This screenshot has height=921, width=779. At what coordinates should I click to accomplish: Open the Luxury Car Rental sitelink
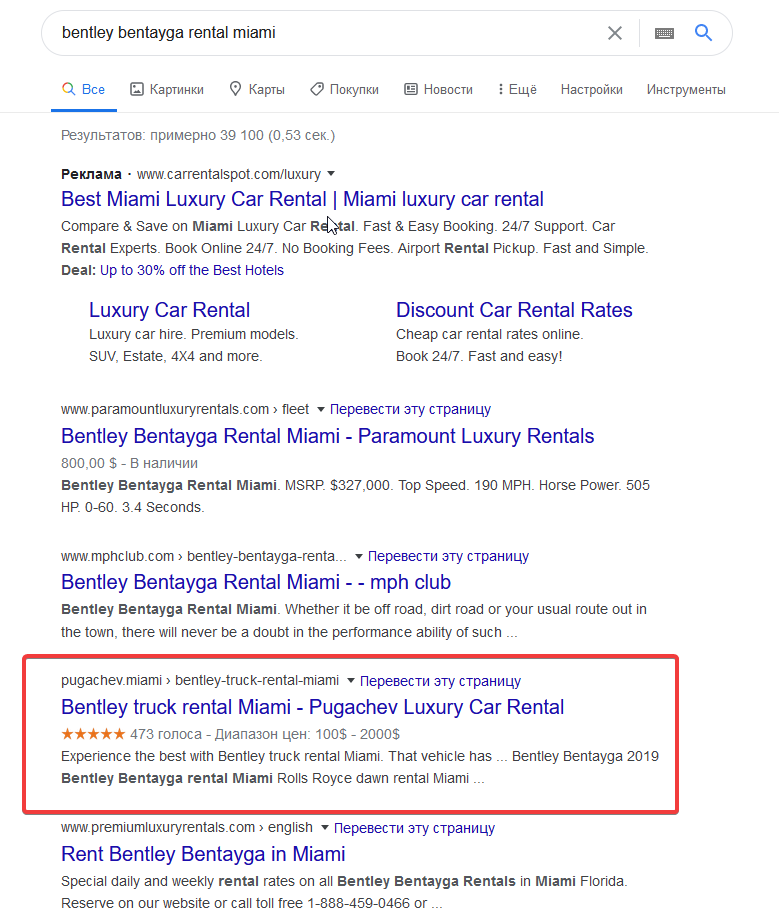point(169,310)
